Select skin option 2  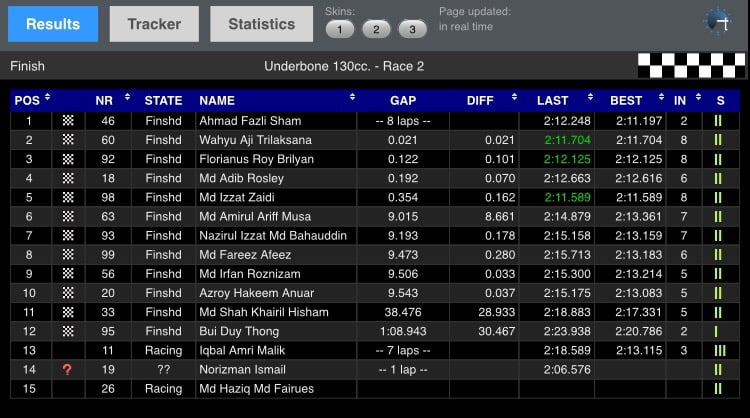coord(376,29)
